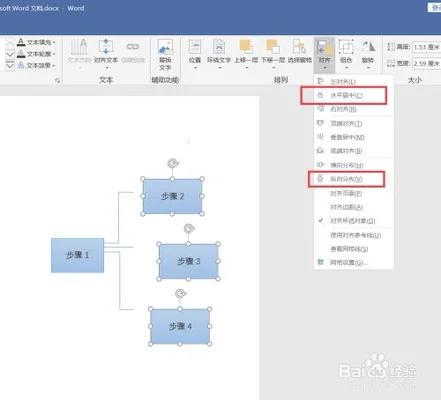The width and height of the screenshot is (441, 400).
Task: Open 替换文字 alt text pane
Action: click(165, 55)
